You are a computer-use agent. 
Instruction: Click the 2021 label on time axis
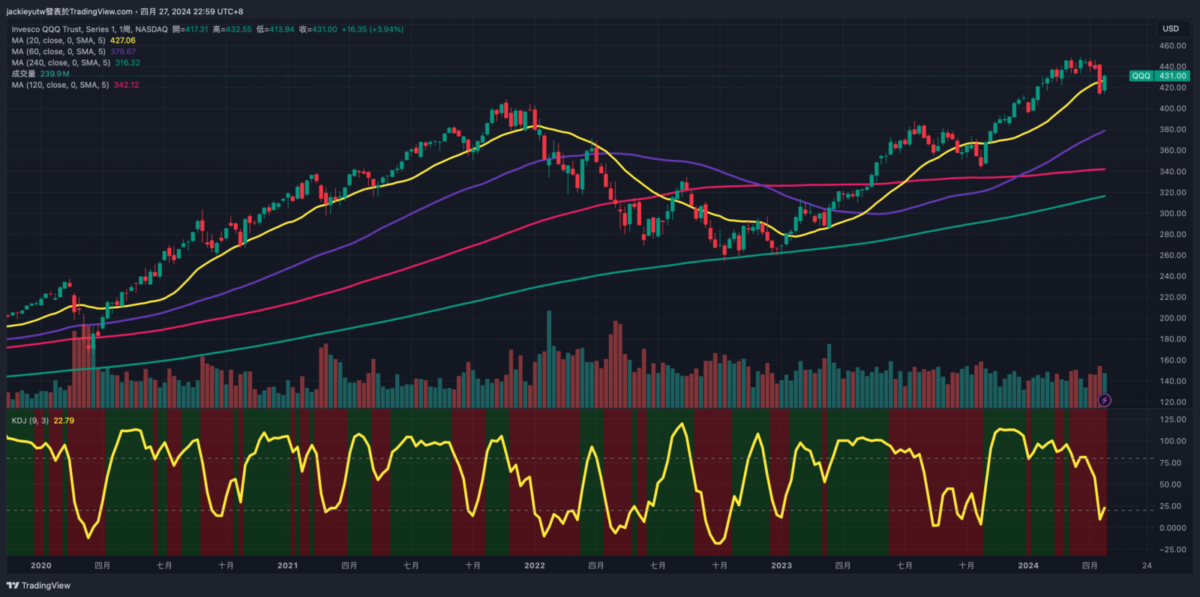click(x=288, y=566)
